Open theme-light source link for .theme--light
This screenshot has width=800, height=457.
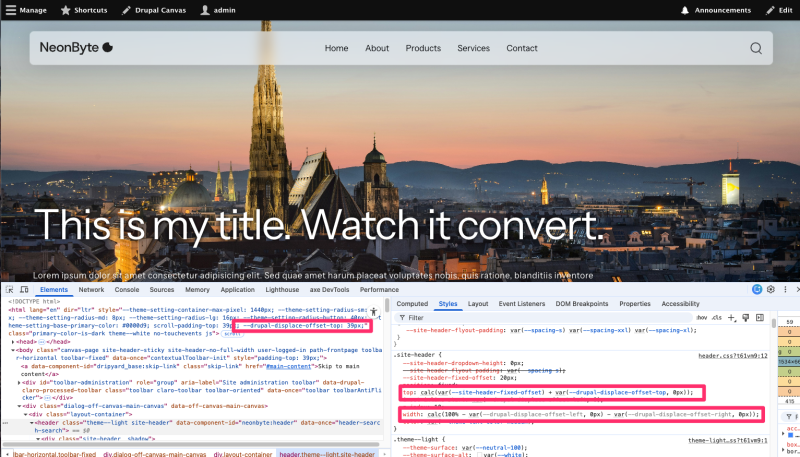pyautogui.click(x=728, y=440)
